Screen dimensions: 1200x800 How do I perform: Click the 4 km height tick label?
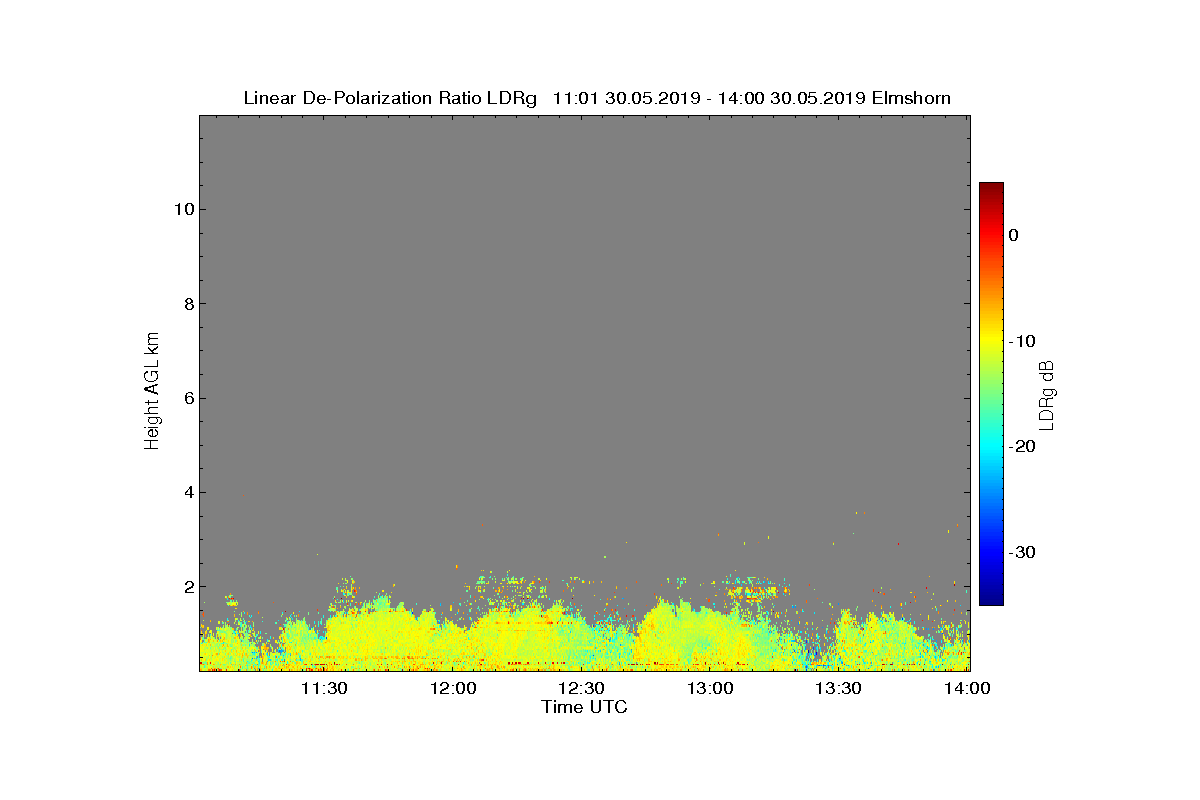[x=187, y=492]
